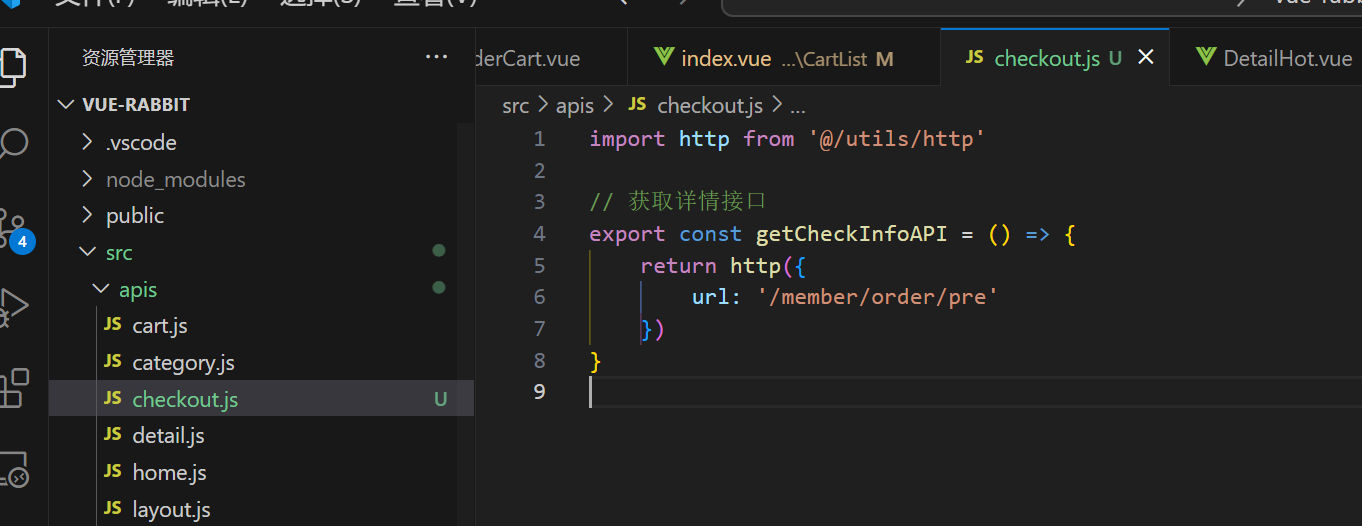The image size is (1362, 526).
Task: Open cart.js in the file tree
Action: coord(262,326)
